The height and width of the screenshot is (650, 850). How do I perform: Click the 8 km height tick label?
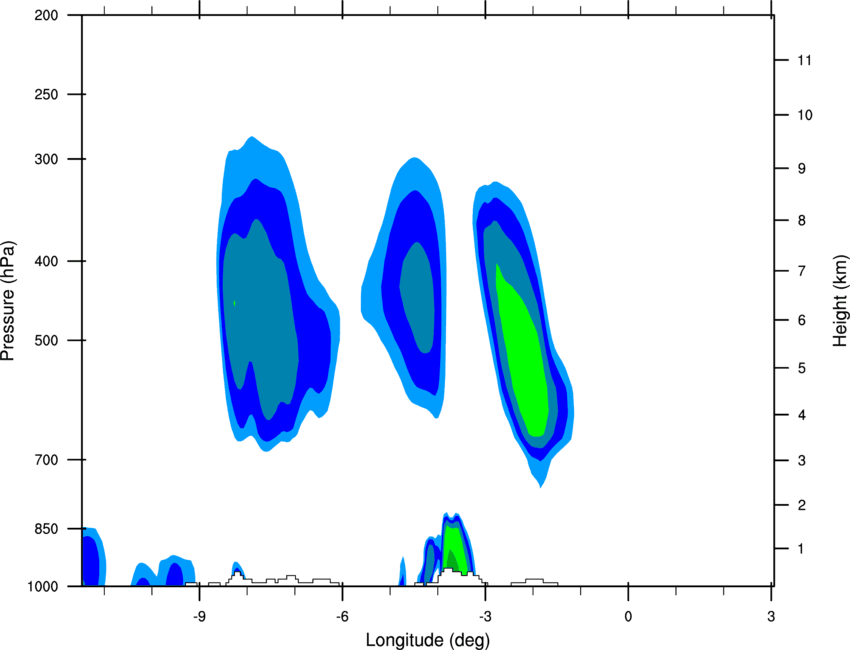(802, 220)
